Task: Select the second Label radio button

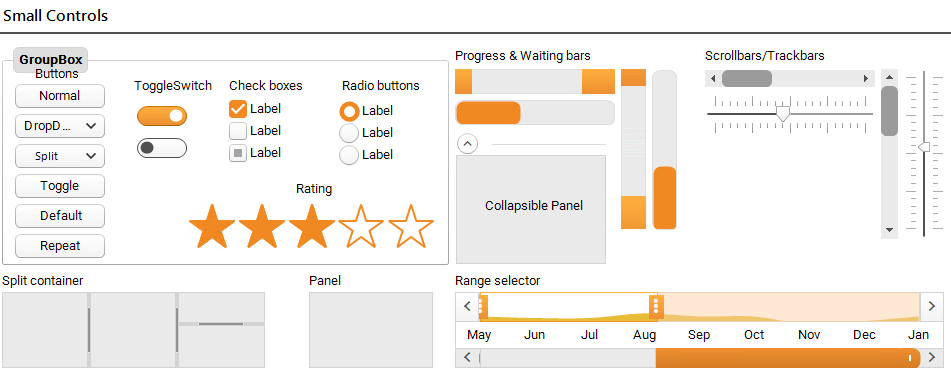Action: pos(349,133)
